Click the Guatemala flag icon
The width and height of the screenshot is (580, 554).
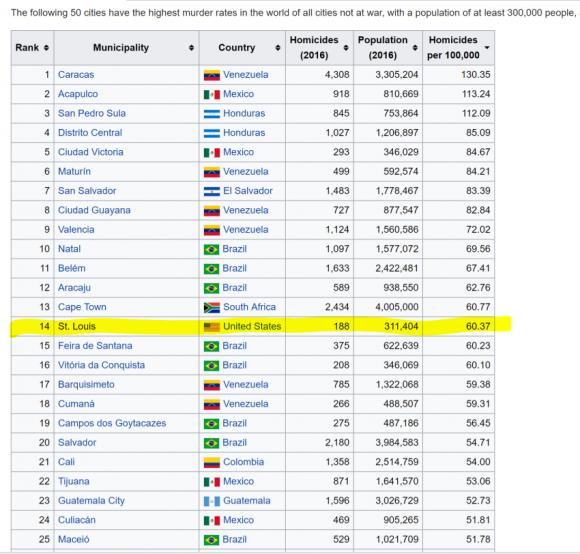pyautogui.click(x=212, y=501)
